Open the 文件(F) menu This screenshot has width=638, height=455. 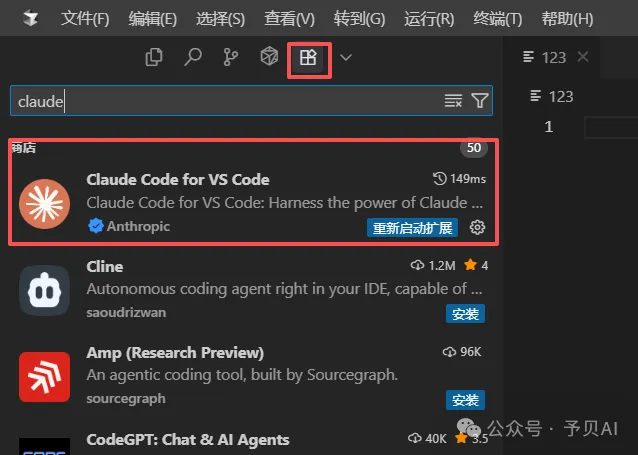click(85, 19)
